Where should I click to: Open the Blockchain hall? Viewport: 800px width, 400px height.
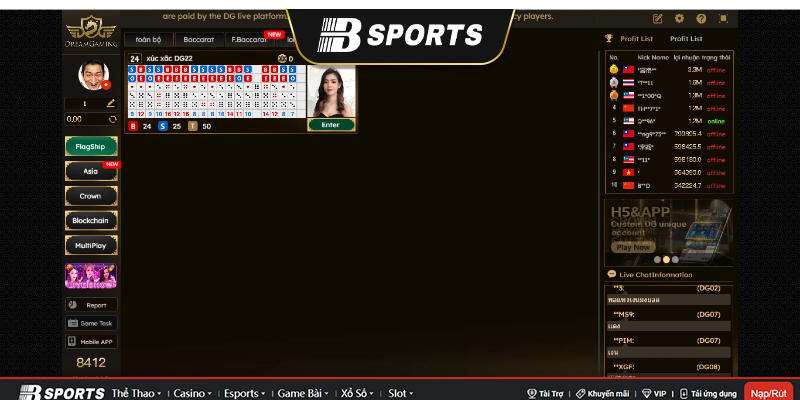pos(91,220)
